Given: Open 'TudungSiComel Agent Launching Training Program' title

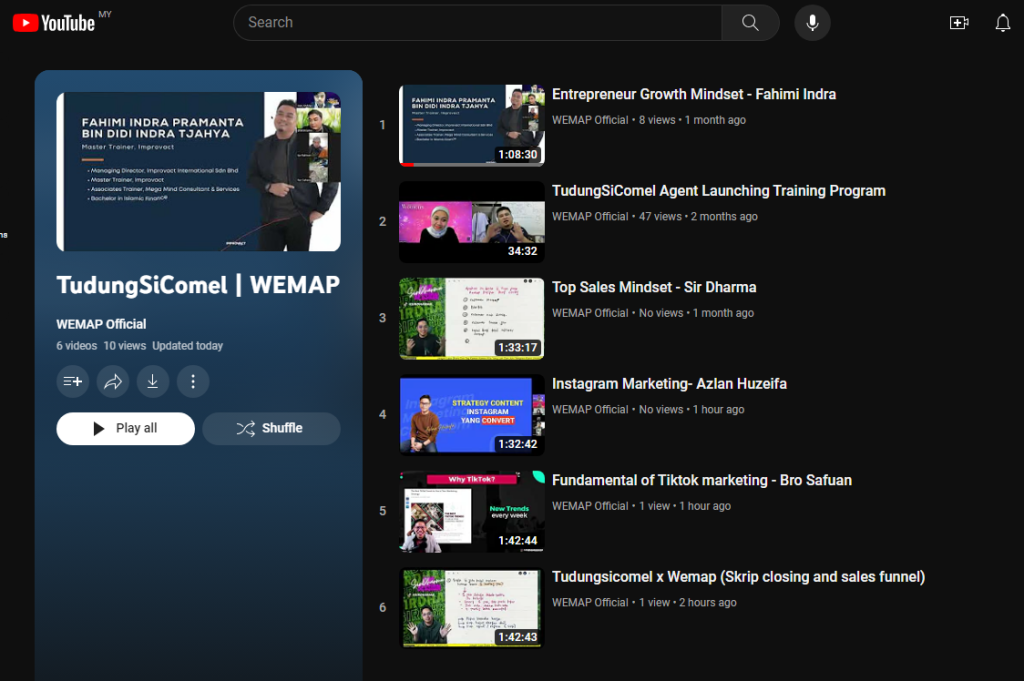Looking at the screenshot, I should point(718,191).
